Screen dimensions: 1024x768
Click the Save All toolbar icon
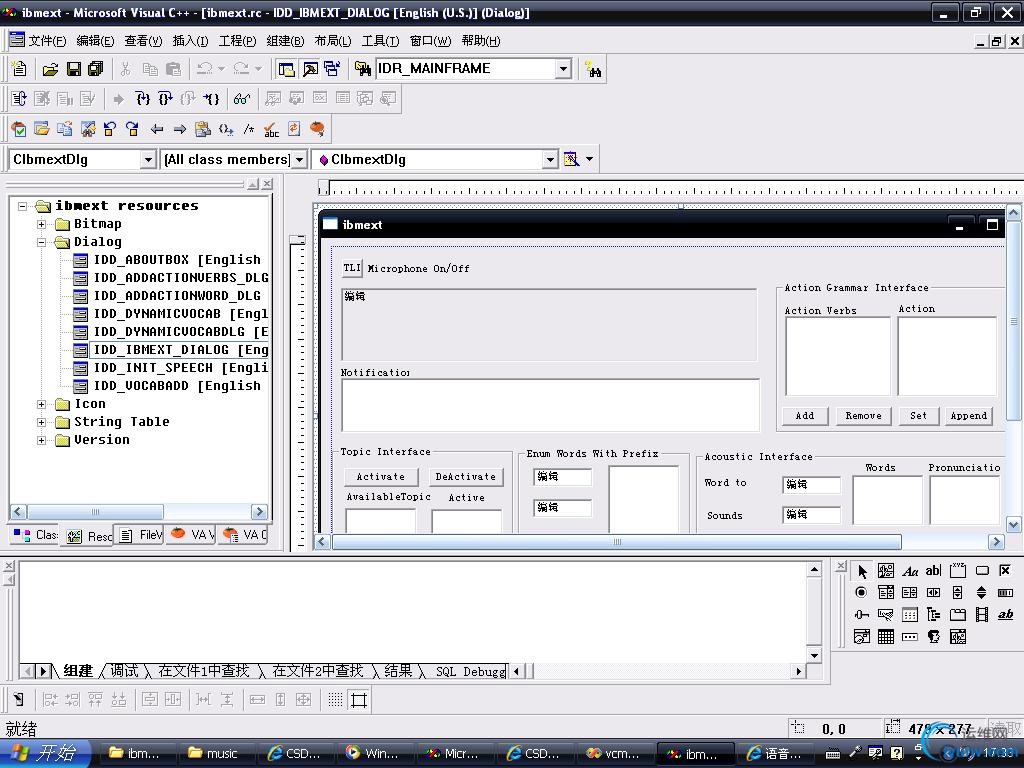click(96, 69)
